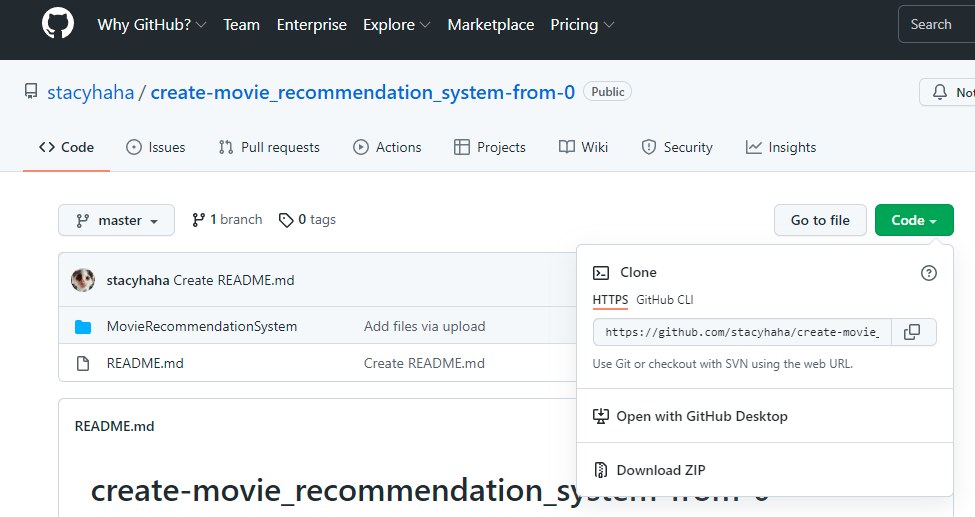Focus the Search field in header
Screen dimensions: 975x517
coord(936,24)
